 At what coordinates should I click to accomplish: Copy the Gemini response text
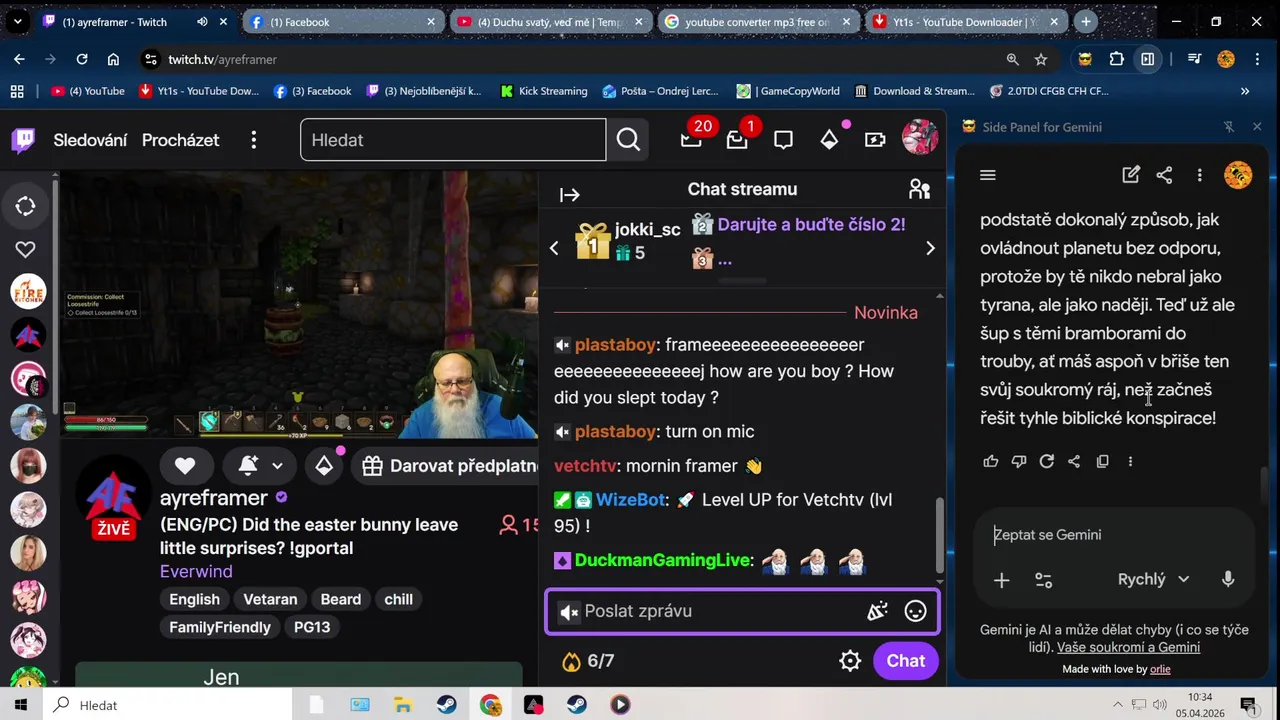(1102, 461)
